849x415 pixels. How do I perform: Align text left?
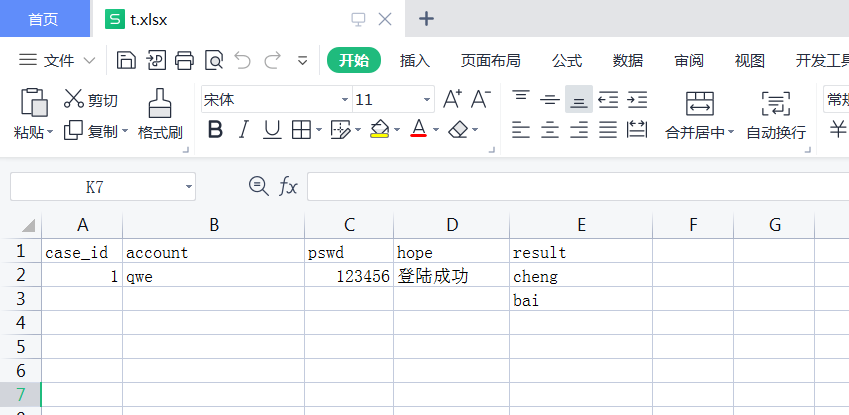point(521,129)
